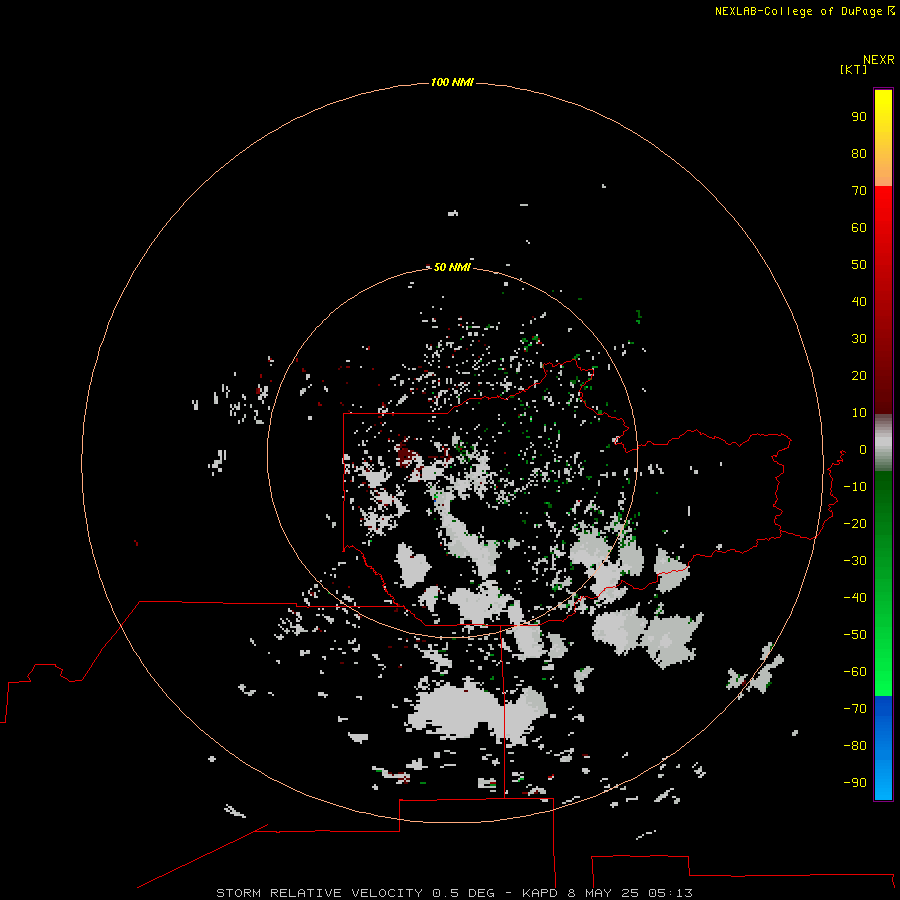The image size is (900, 900).
Task: Click the 60 value on the velocity scale
Action: click(x=859, y=228)
